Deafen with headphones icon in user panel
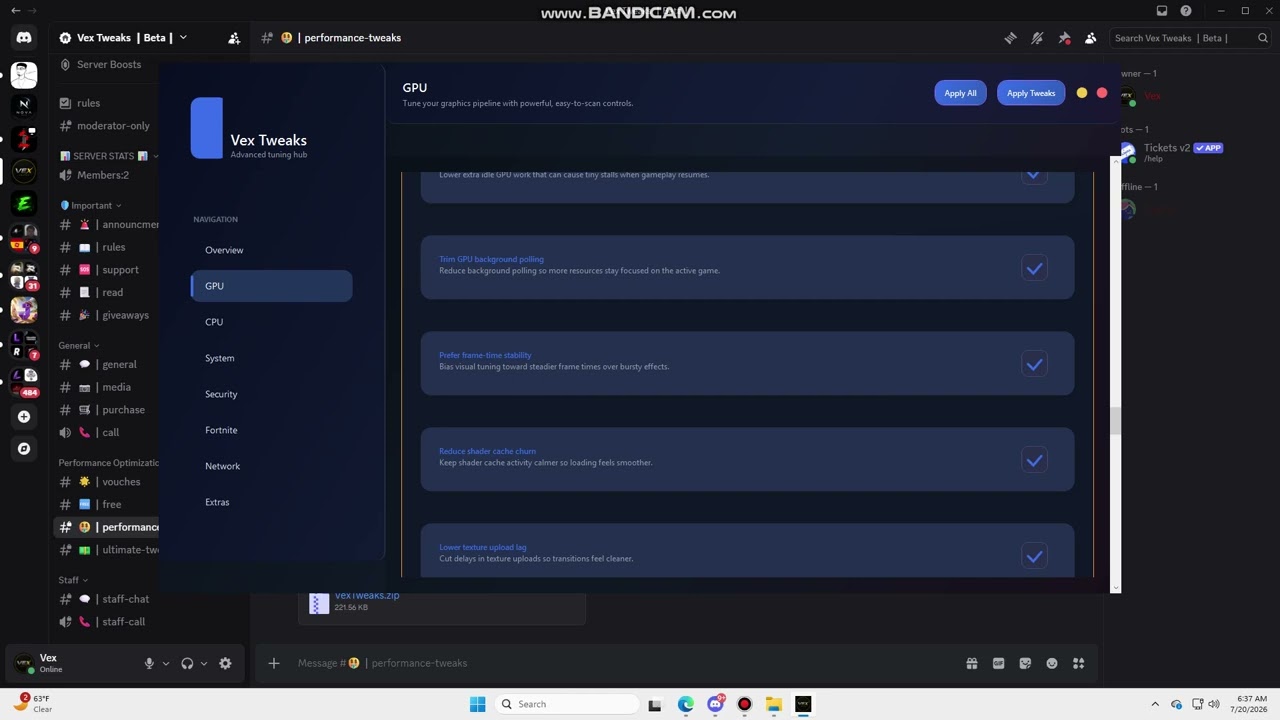The image size is (1280, 720). pos(187,663)
